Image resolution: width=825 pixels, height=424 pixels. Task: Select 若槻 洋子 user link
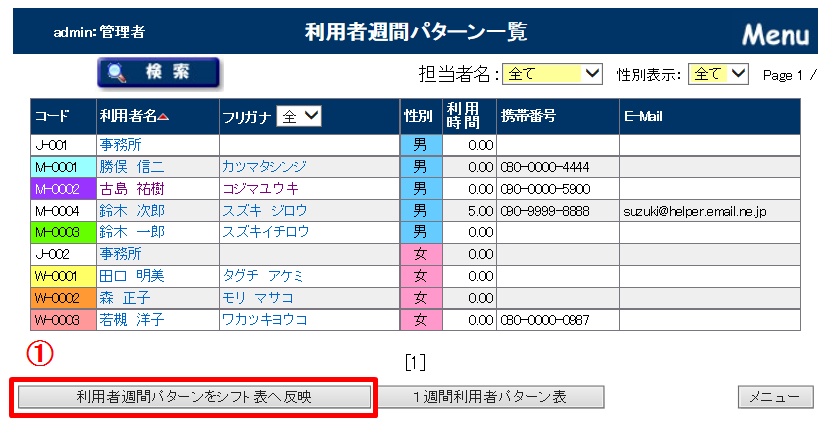coord(131,320)
